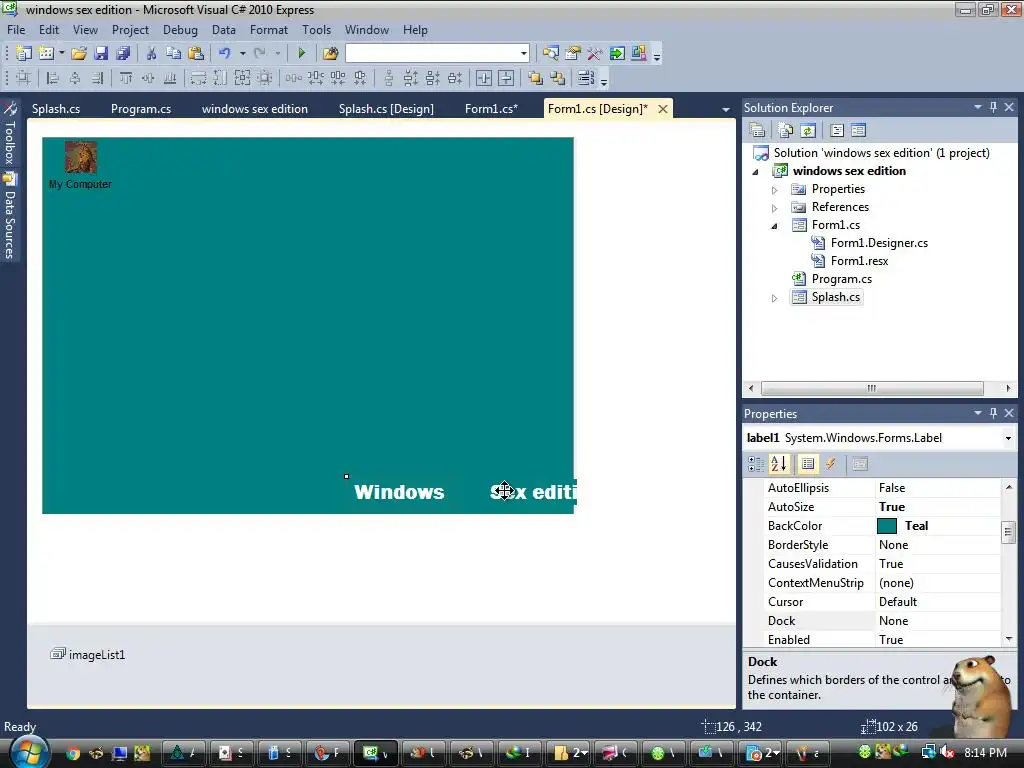Screen dimensions: 1024x768
Task: Open the New Item dropdown arrow
Action: pos(61,54)
